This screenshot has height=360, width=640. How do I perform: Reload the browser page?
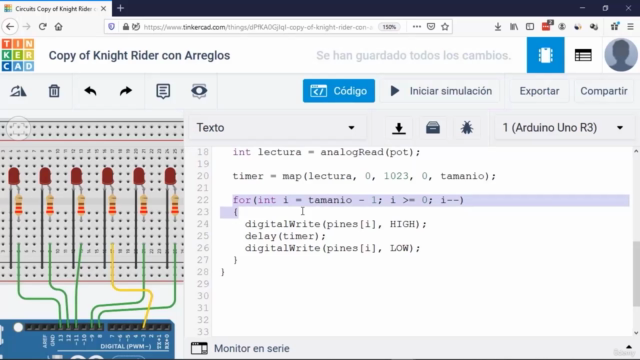tap(42, 27)
